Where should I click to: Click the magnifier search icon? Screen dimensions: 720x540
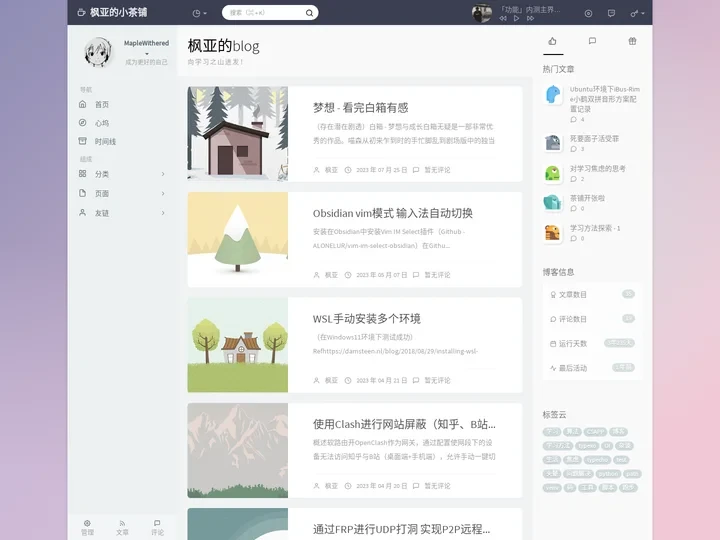click(x=309, y=13)
